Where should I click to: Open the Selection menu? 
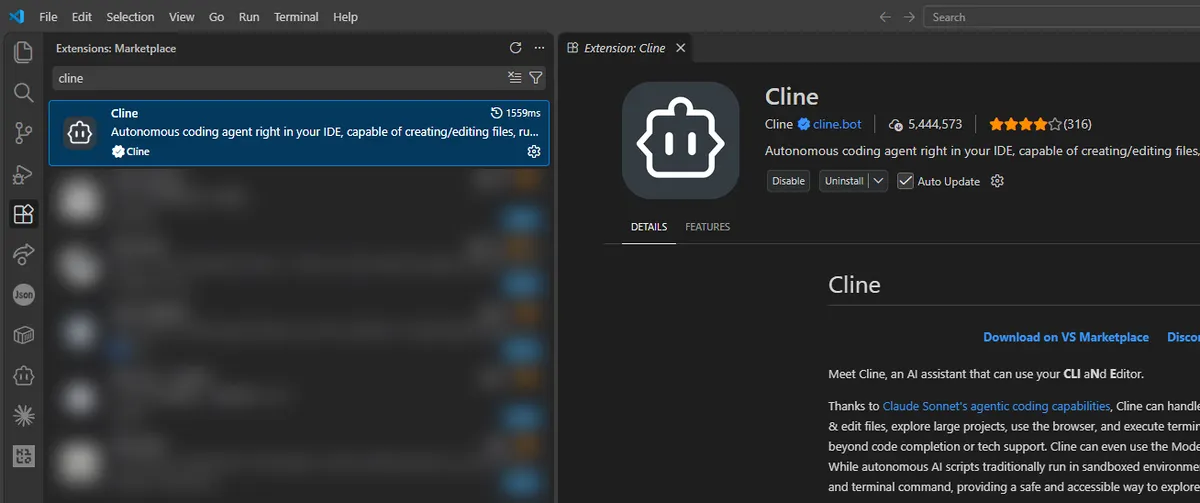(130, 17)
